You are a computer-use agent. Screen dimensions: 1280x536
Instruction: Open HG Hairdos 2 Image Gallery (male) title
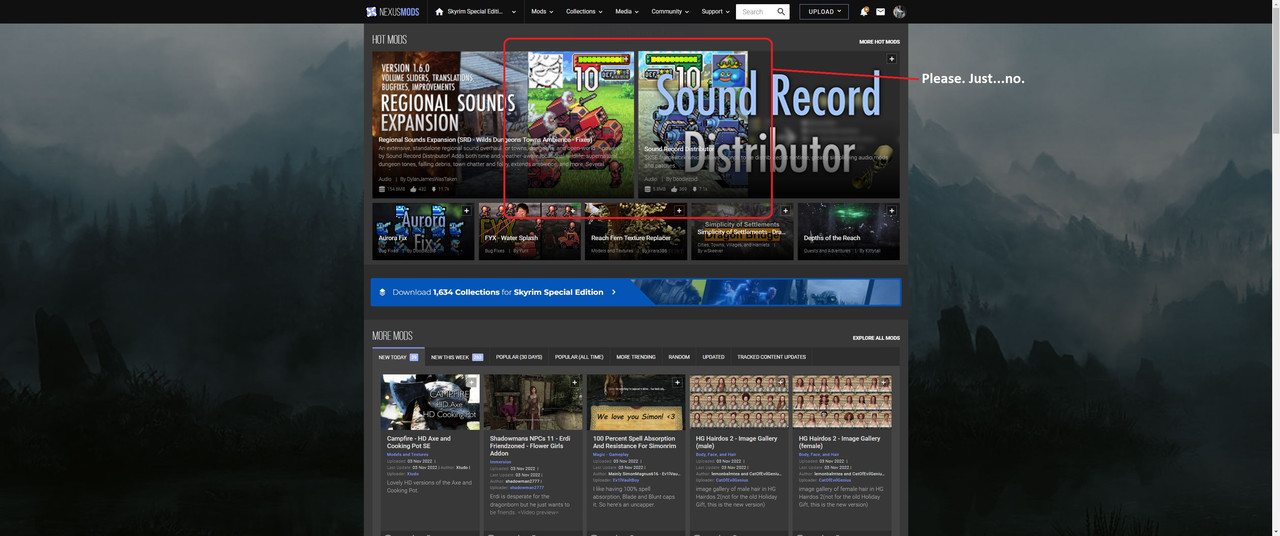pyautogui.click(x=736, y=442)
